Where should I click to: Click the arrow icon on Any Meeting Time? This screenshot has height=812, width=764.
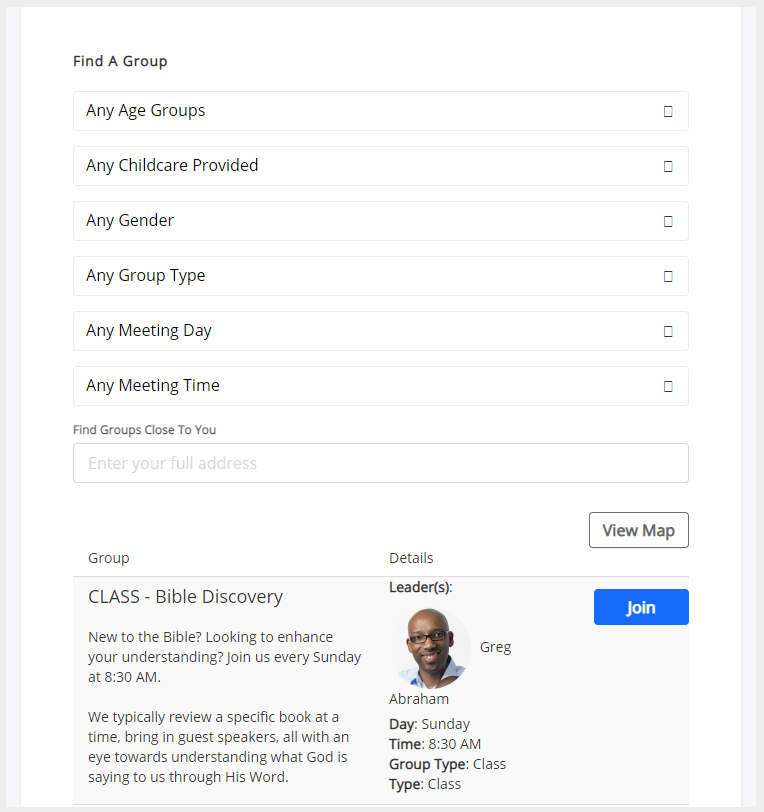(668, 386)
